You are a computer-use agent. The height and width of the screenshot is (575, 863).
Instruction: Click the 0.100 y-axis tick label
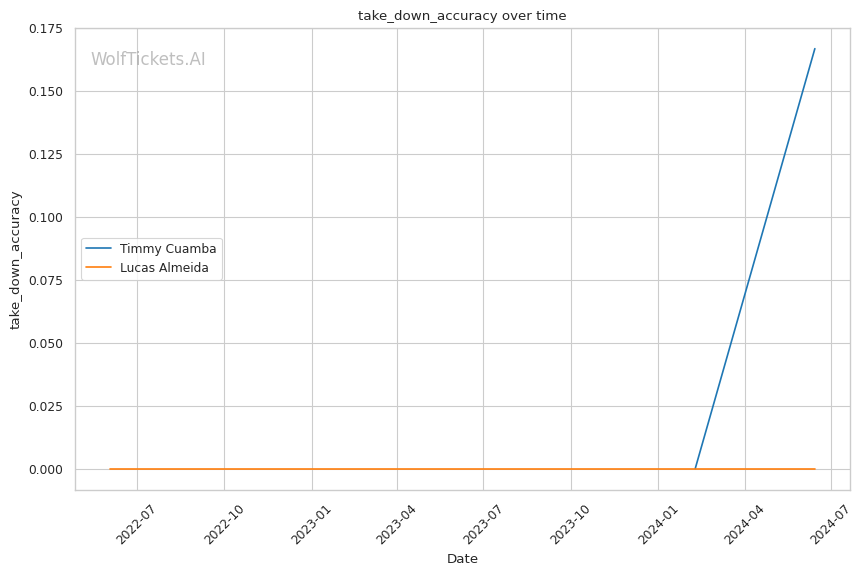[x=46, y=217]
